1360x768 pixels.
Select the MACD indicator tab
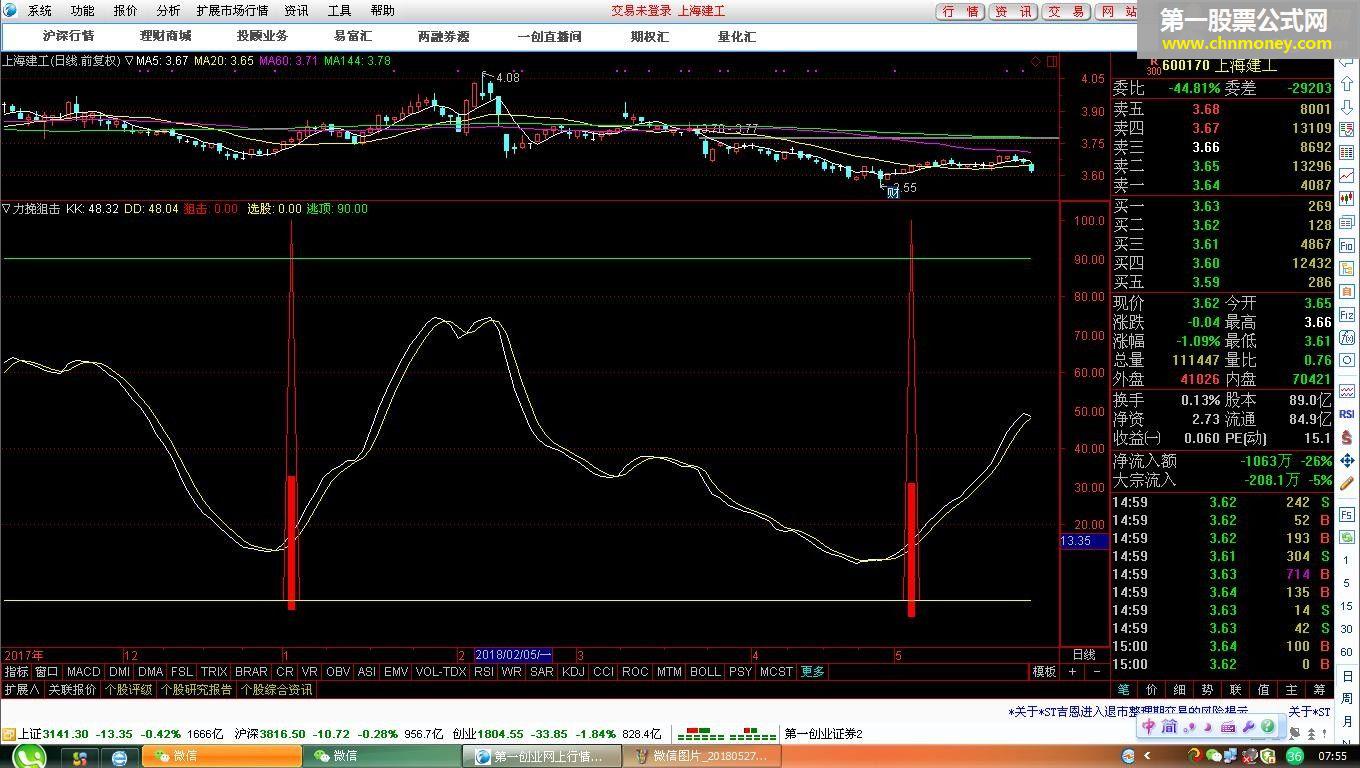(84, 672)
